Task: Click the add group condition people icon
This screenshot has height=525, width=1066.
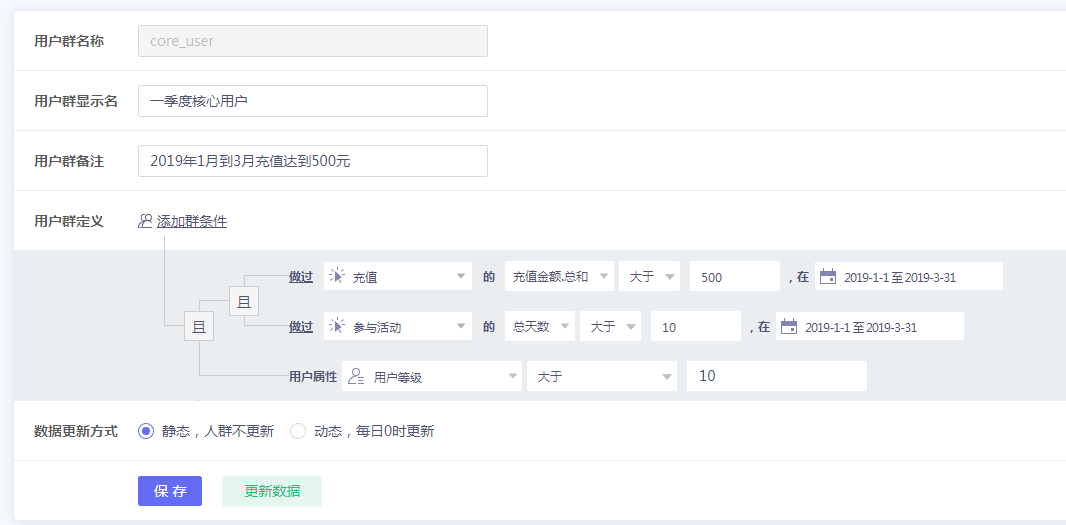Action: point(145,221)
